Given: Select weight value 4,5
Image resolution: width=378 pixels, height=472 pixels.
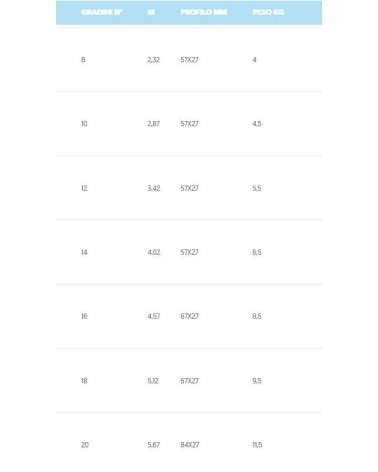Looking at the screenshot, I should pyautogui.click(x=257, y=124).
